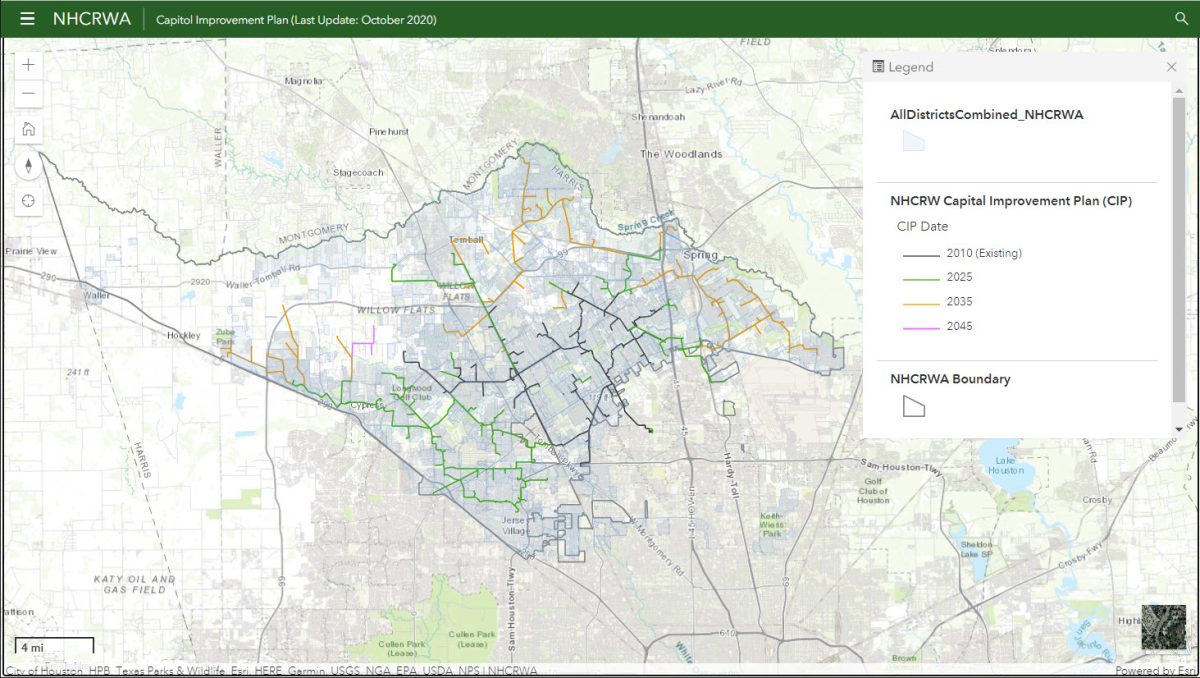
Task: Click the Legend panel header icon
Action: pyautogui.click(x=877, y=66)
